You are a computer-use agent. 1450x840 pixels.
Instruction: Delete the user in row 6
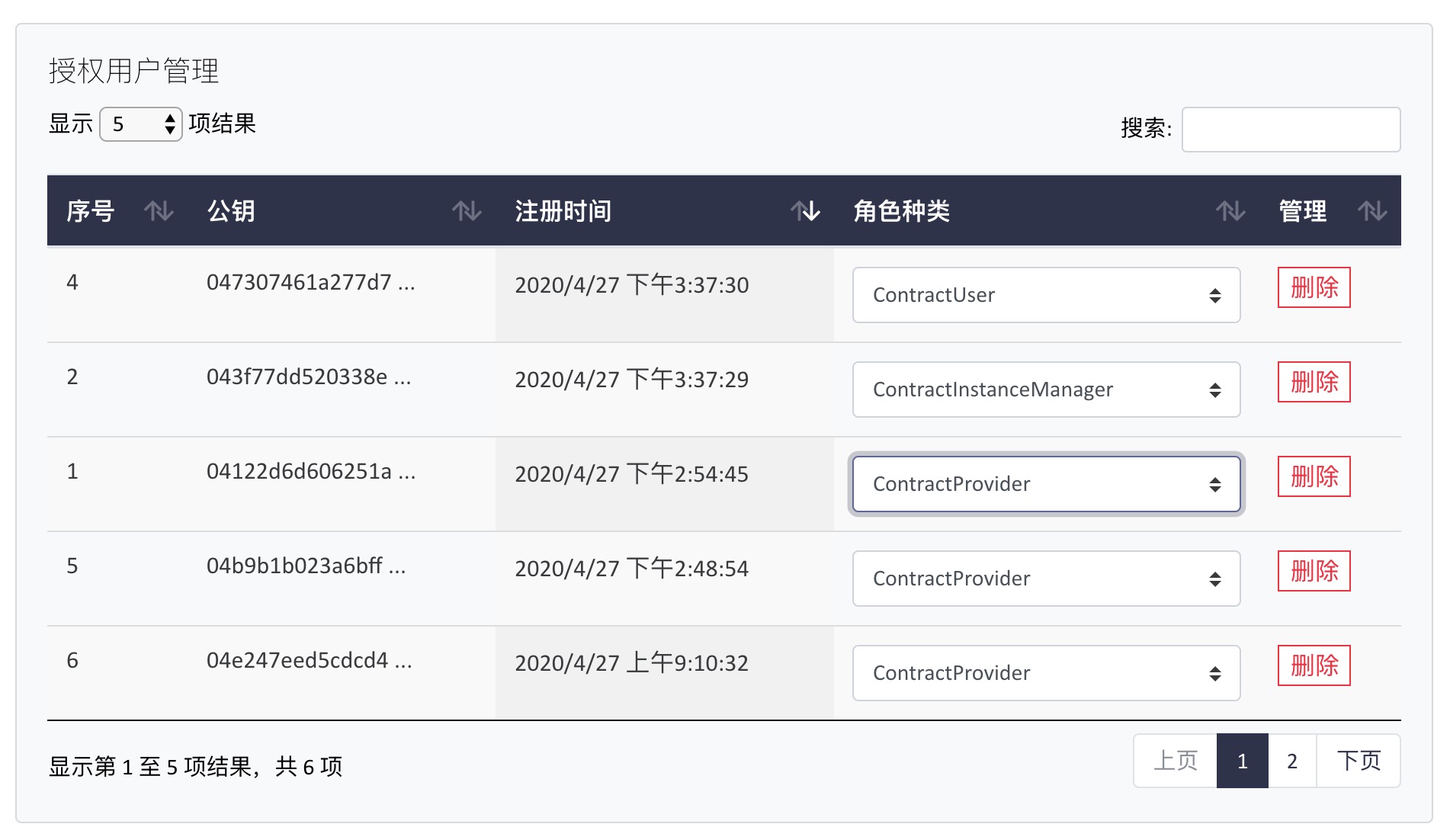pos(1314,665)
